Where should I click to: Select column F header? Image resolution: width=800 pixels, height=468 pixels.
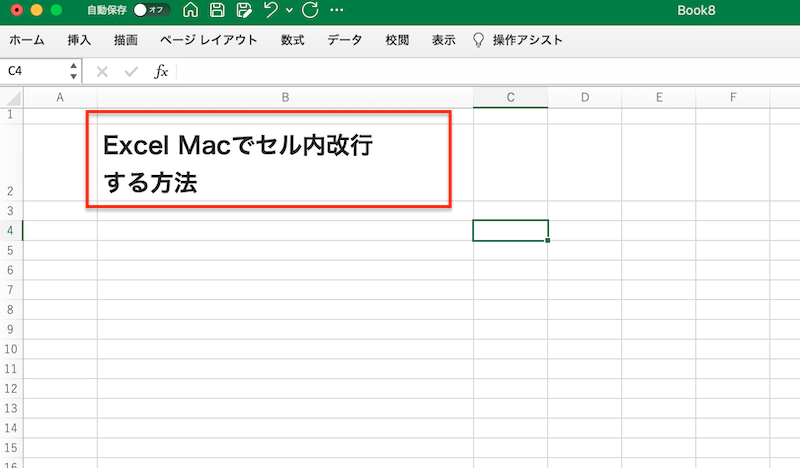pyautogui.click(x=733, y=97)
